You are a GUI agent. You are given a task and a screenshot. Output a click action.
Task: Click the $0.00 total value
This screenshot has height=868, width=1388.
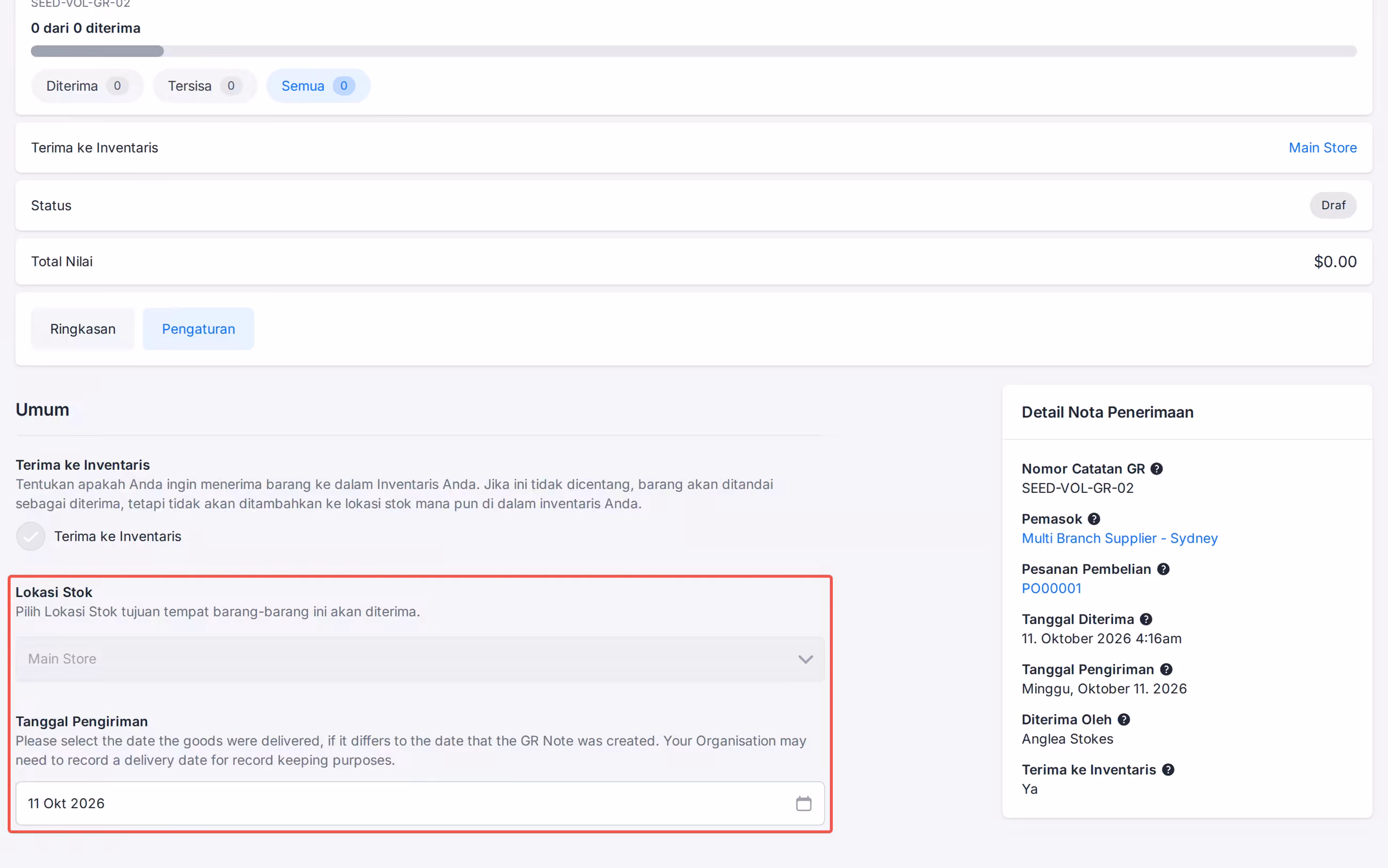(x=1335, y=262)
